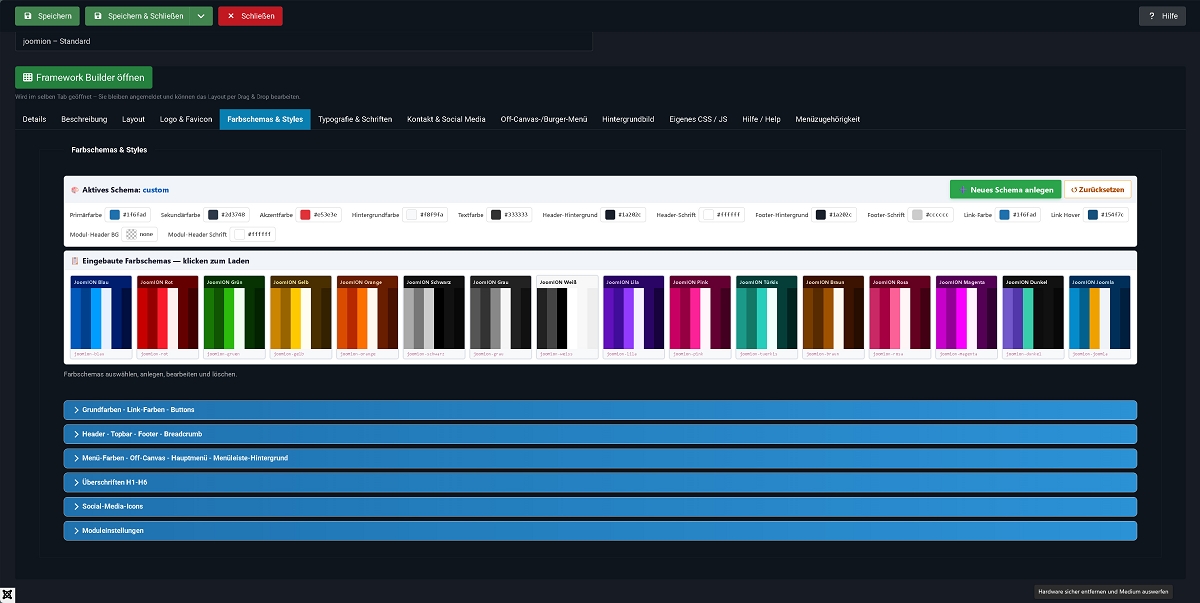The image size is (1200, 603).
Task: Select Farbschemas & Styles tab
Action: tap(265, 119)
